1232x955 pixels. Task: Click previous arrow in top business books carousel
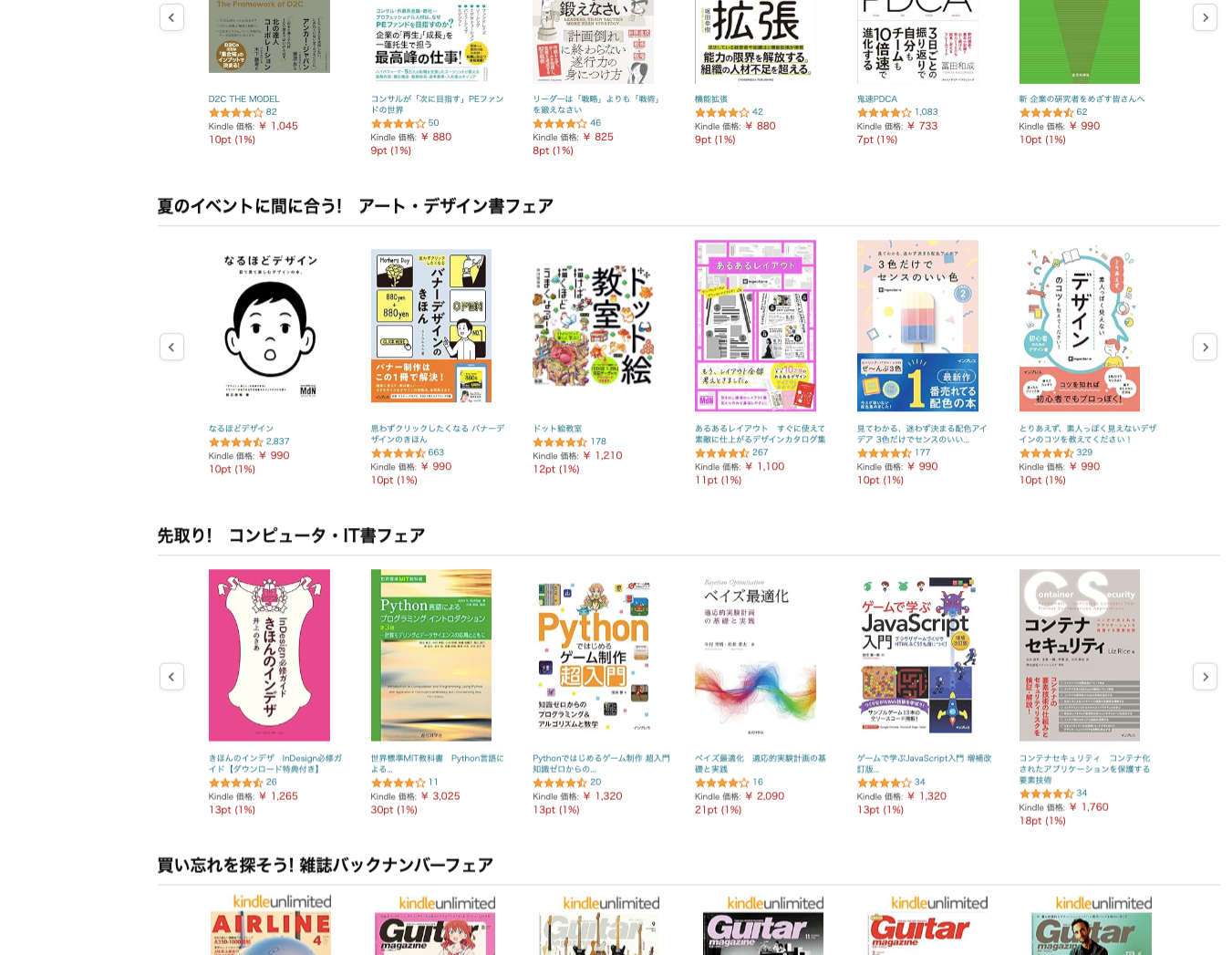point(171,17)
